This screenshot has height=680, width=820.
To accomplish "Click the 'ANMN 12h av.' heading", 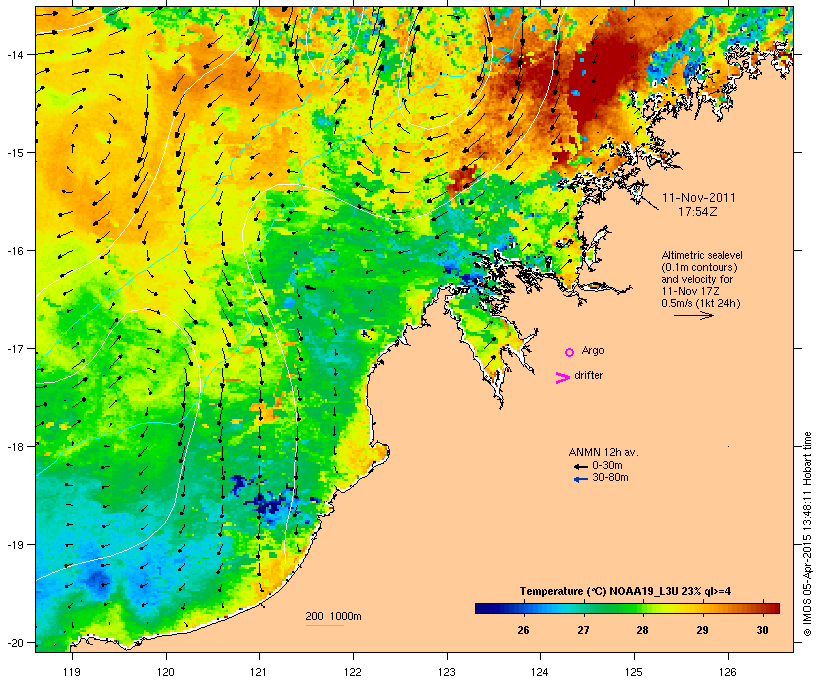I will pyautogui.click(x=603, y=452).
